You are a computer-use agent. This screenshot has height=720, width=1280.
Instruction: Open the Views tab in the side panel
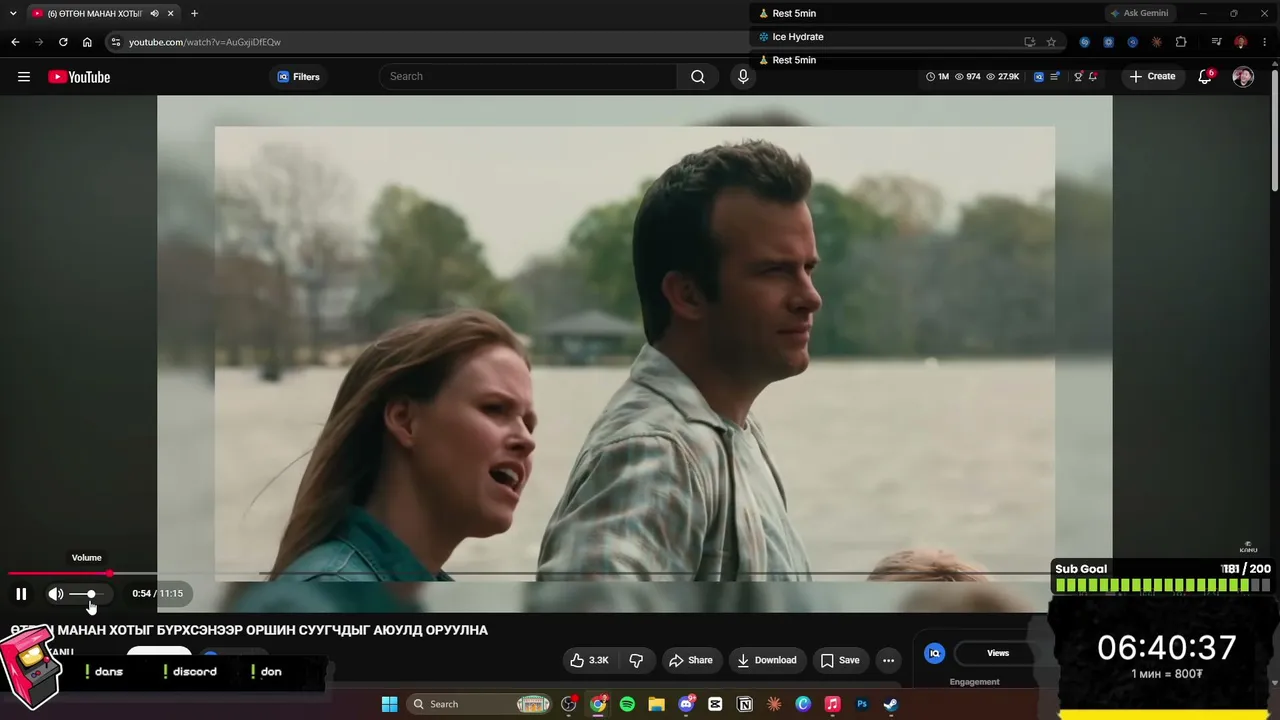pos(998,653)
